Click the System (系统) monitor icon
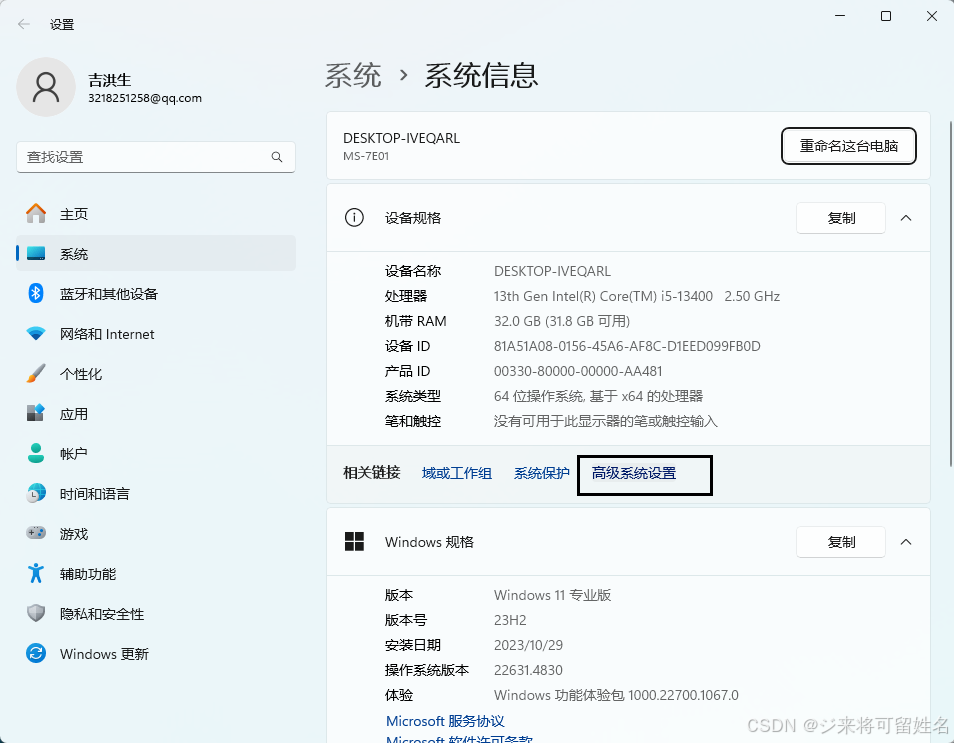 pyautogui.click(x=36, y=253)
